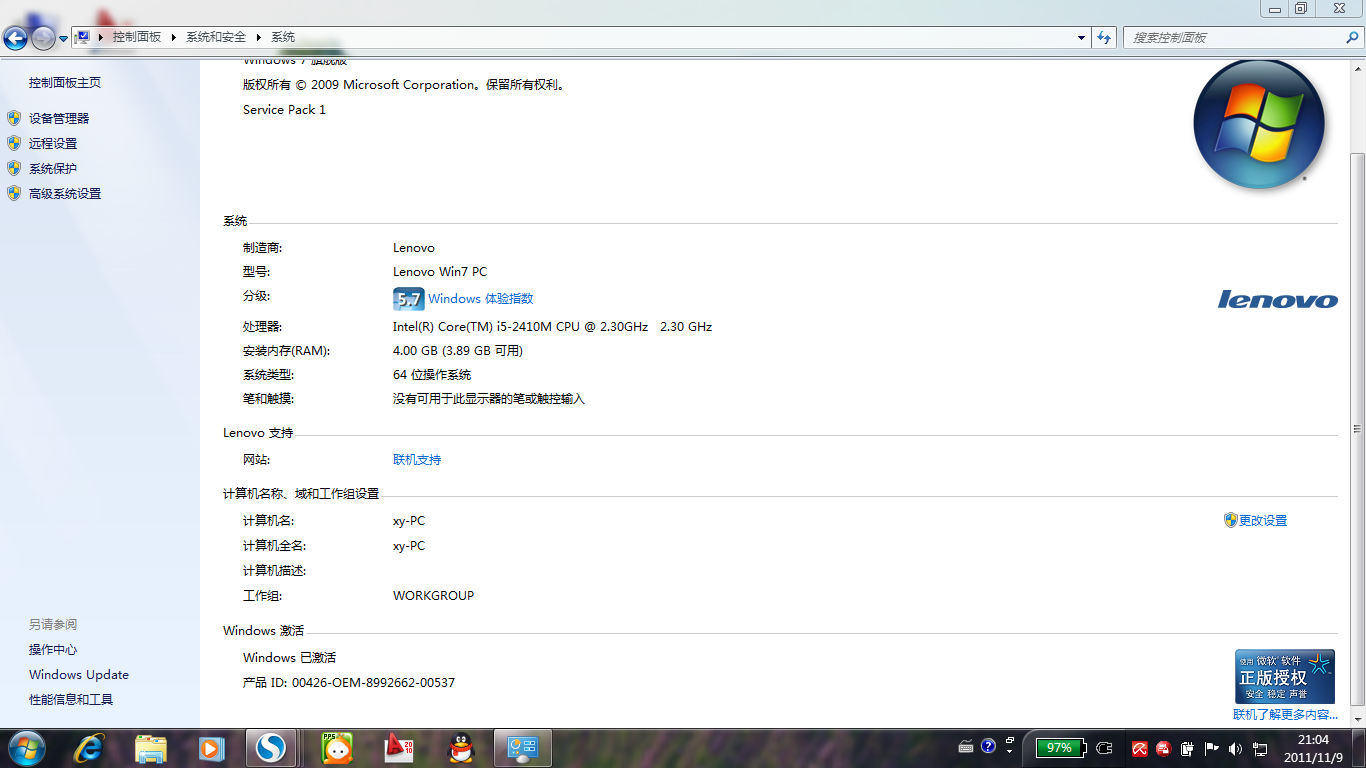Open the QQ penguin taskbar icon
1366x768 pixels.
(459, 748)
